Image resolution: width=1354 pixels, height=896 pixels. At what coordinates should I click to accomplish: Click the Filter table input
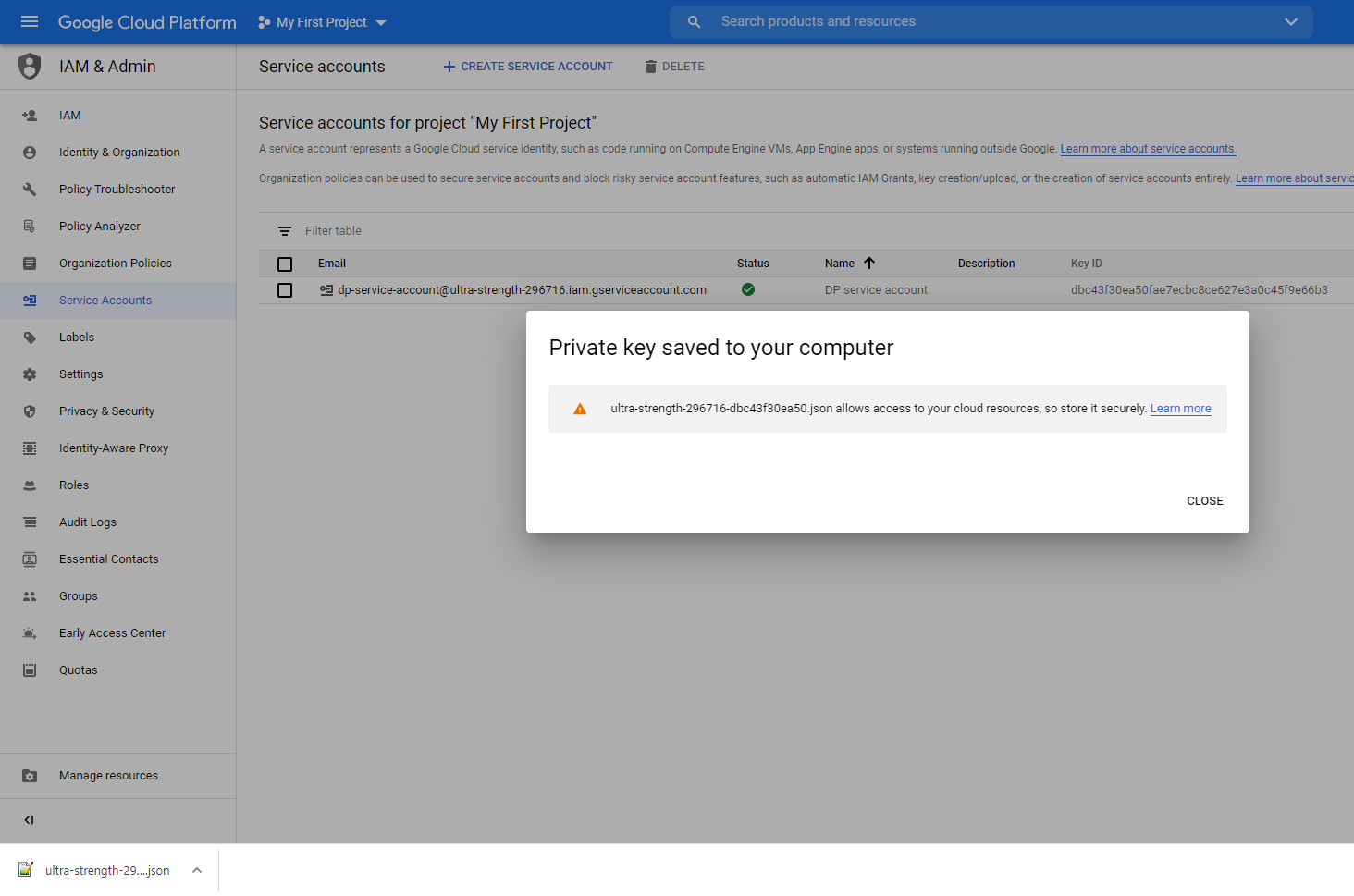tap(333, 231)
